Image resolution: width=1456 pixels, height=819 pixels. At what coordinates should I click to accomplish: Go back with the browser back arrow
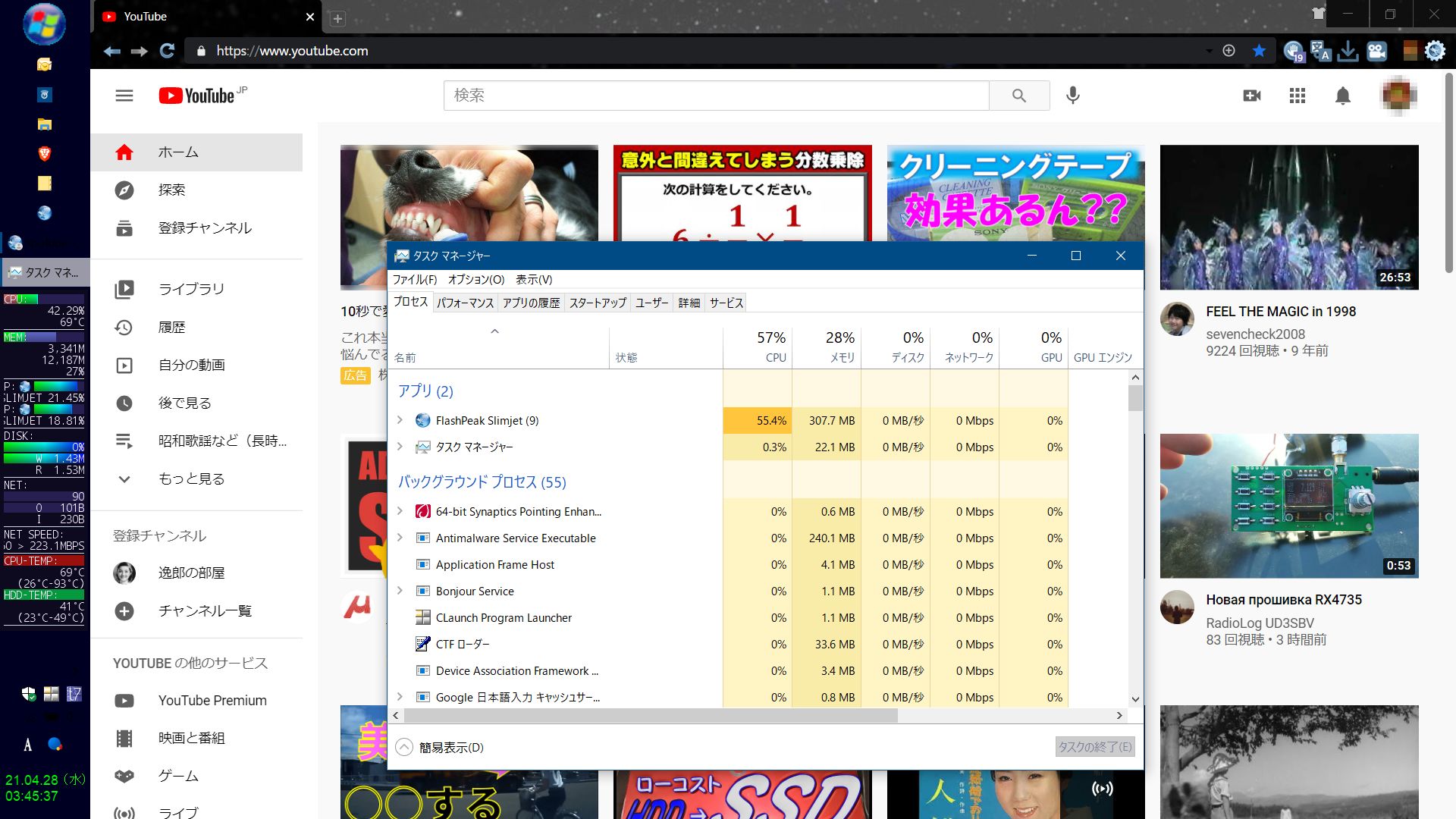point(112,51)
